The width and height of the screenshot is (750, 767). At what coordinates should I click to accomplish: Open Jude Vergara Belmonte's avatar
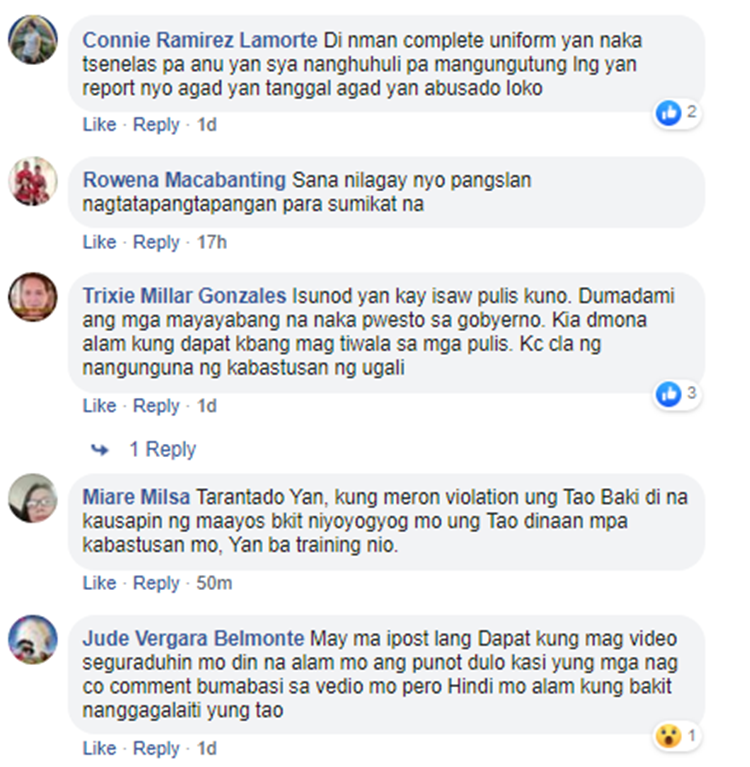pos(33,639)
